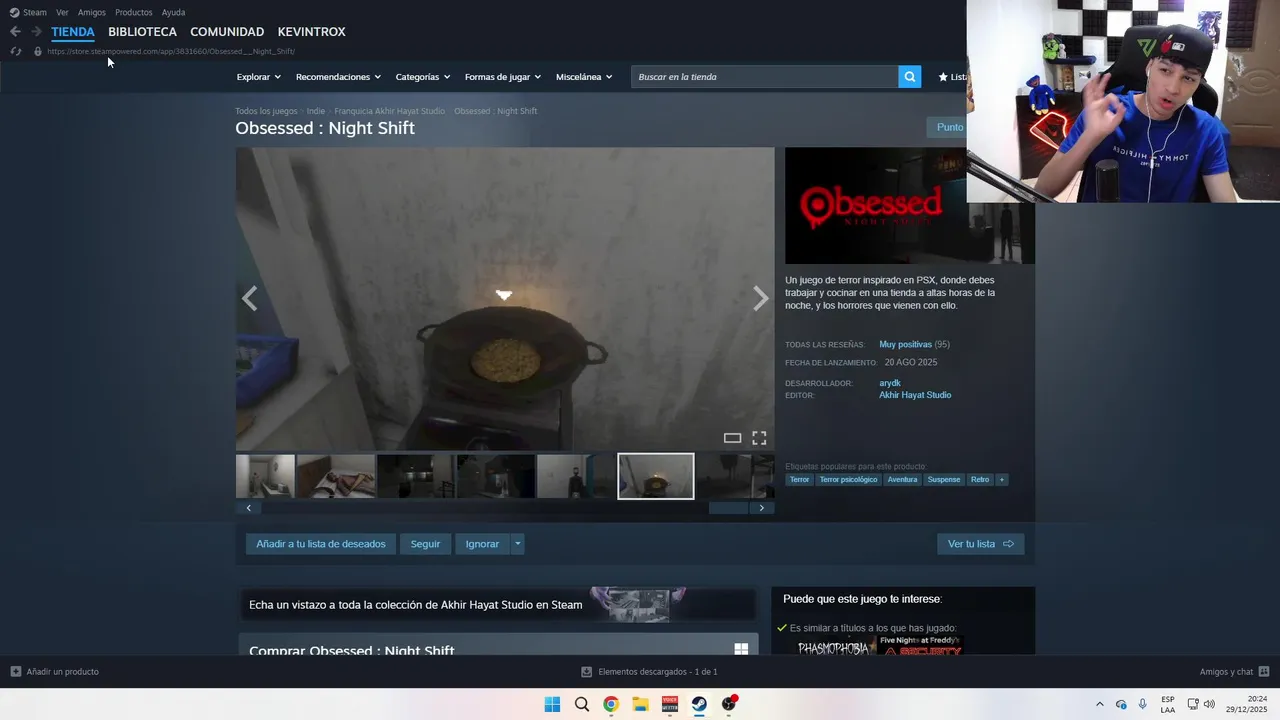Click the Steam store URL address text

[x=171, y=51]
